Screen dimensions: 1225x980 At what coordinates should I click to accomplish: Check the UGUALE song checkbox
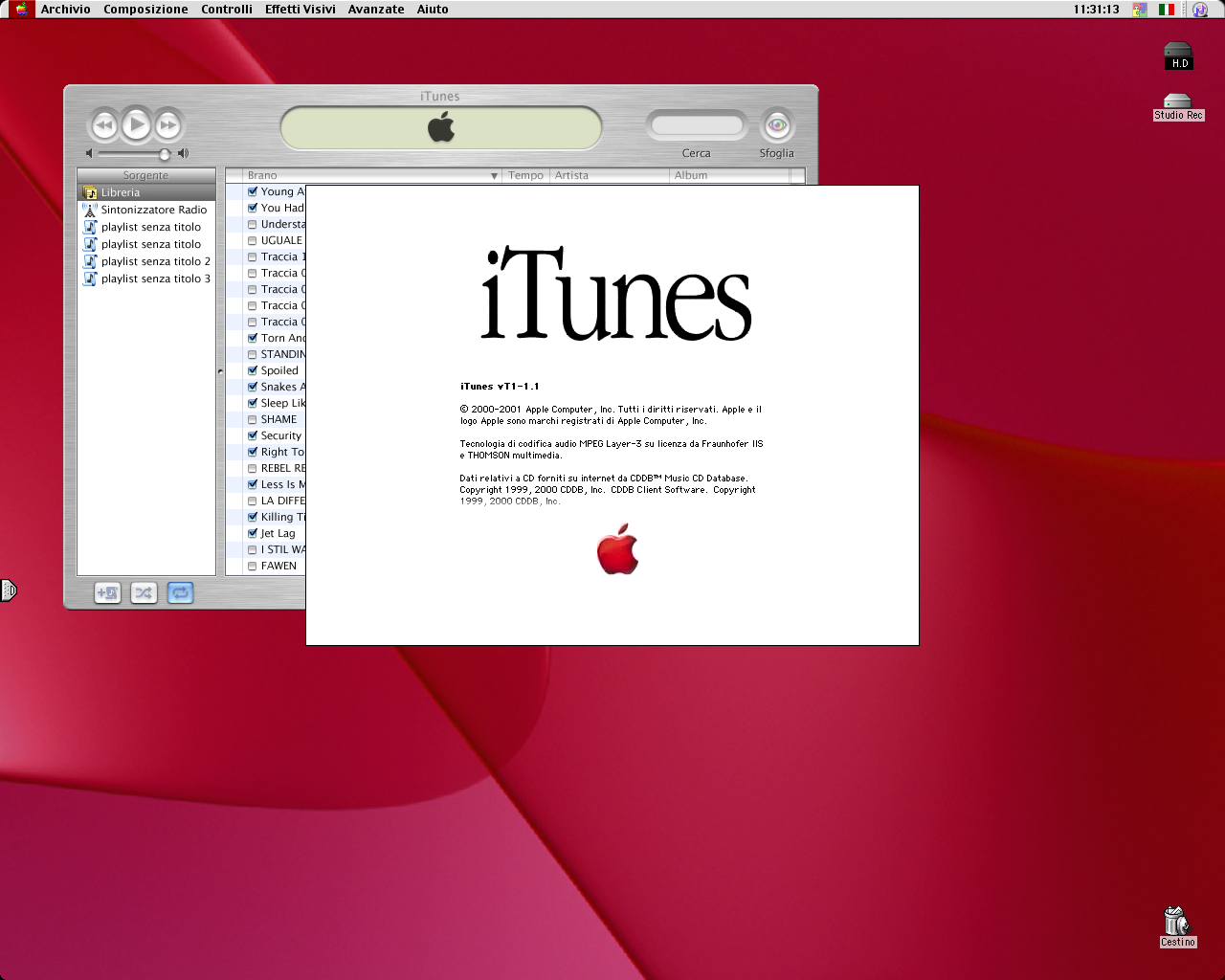click(253, 240)
